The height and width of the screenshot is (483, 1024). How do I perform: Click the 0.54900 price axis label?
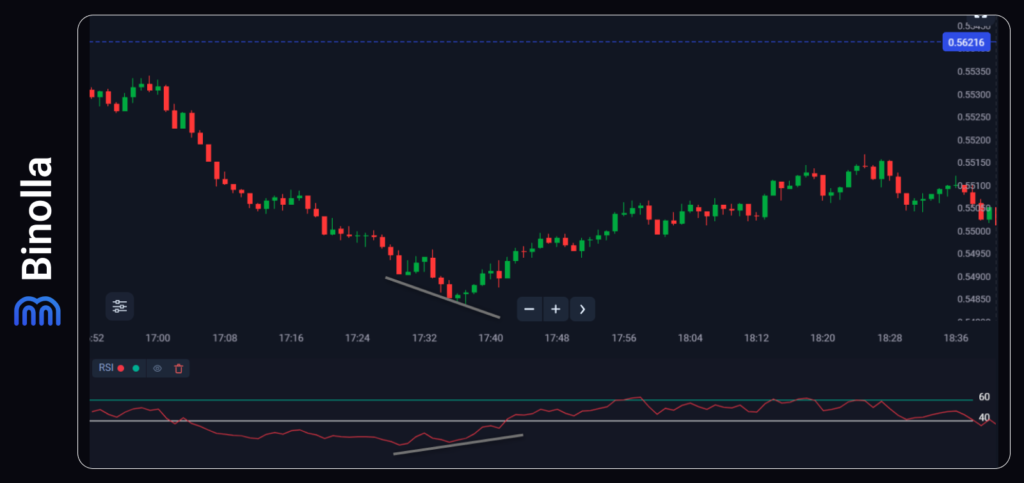(x=974, y=277)
